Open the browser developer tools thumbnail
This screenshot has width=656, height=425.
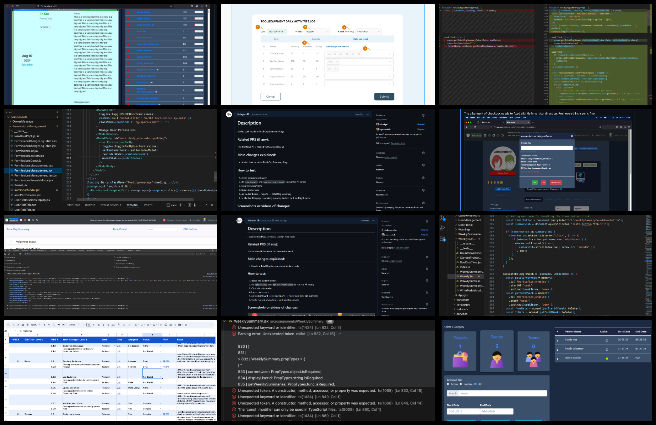[x=110, y=265]
